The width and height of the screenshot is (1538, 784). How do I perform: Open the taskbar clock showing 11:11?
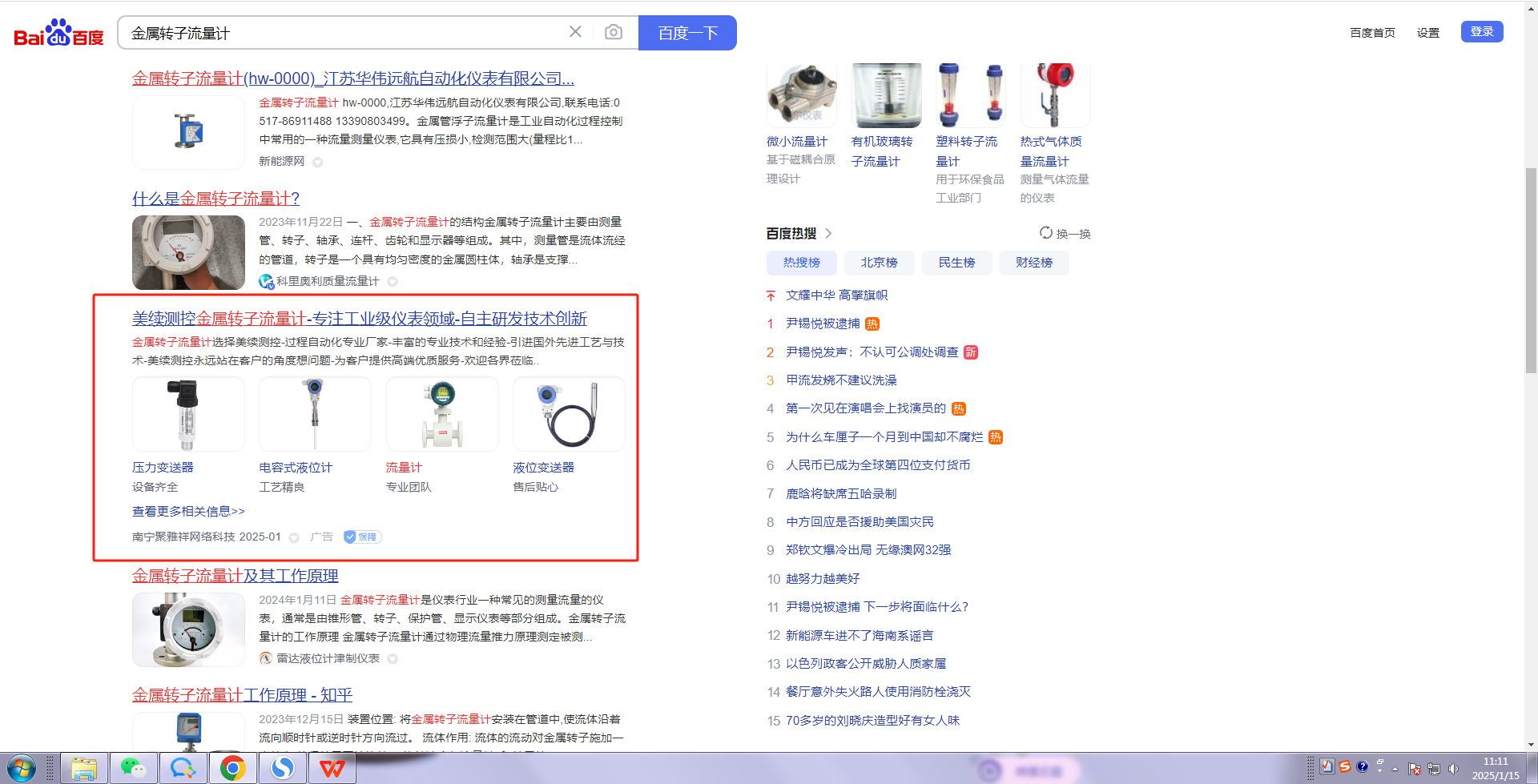tap(1495, 769)
